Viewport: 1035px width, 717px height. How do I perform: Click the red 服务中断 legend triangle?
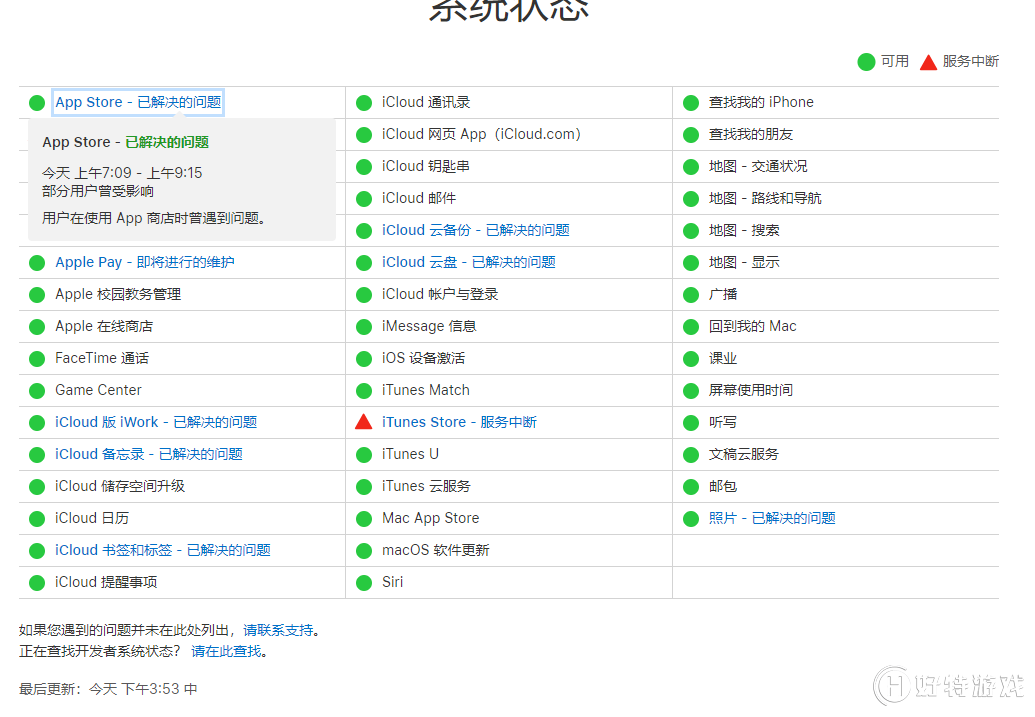click(928, 62)
